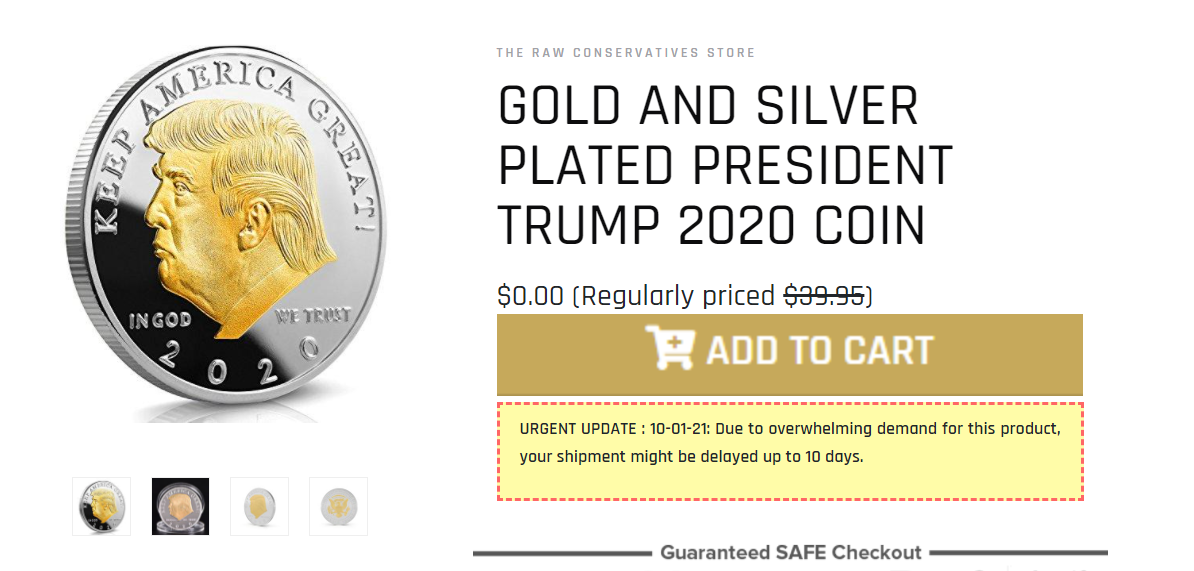Open The Raw Conservatives Store link

coord(625,53)
